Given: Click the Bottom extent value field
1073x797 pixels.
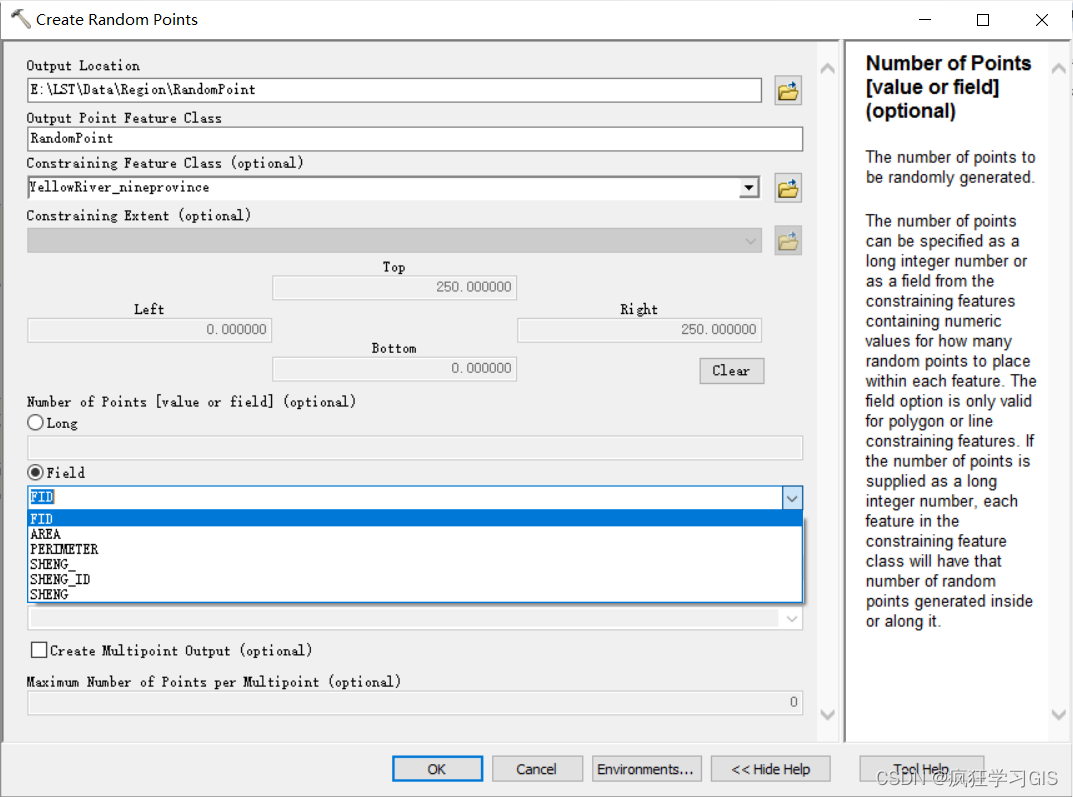Looking at the screenshot, I should (x=394, y=369).
